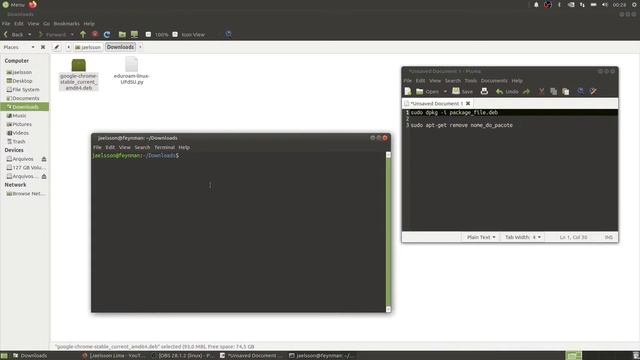This screenshot has width=640, height=360.
Task: Paste with Pluma clipboard icon
Action: click(566, 91)
